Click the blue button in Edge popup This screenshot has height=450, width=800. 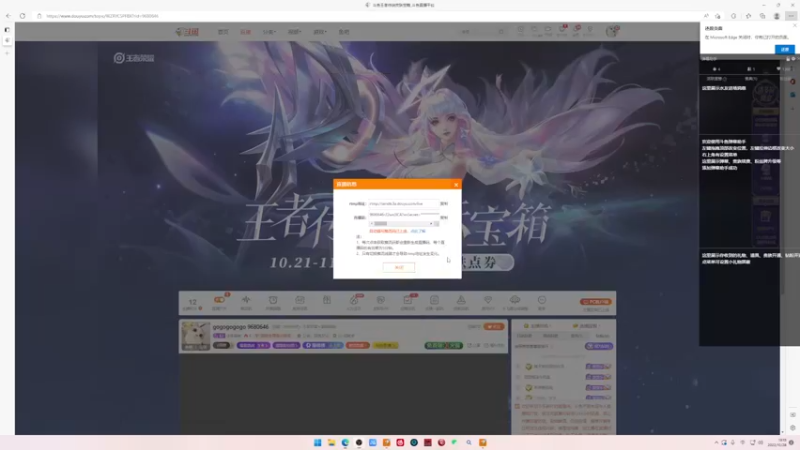(785, 49)
